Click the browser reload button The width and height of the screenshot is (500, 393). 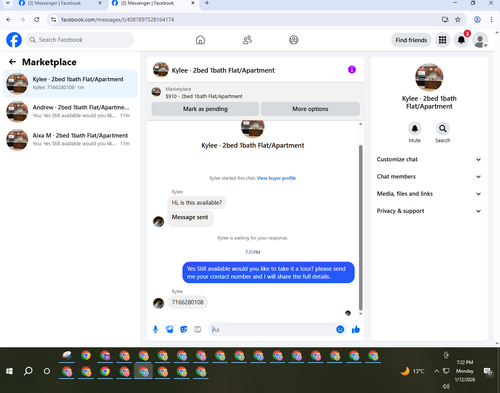[37, 20]
